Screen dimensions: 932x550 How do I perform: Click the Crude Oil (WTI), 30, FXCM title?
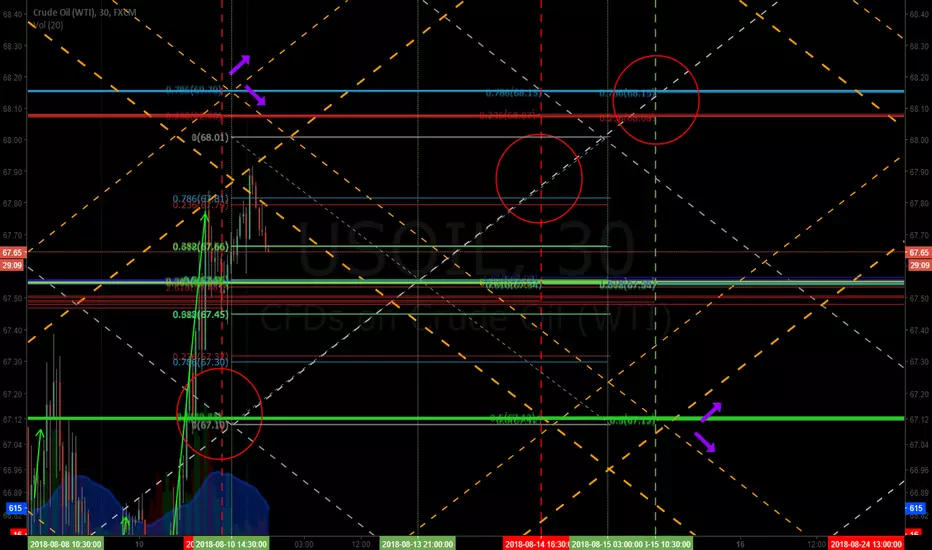coord(84,12)
